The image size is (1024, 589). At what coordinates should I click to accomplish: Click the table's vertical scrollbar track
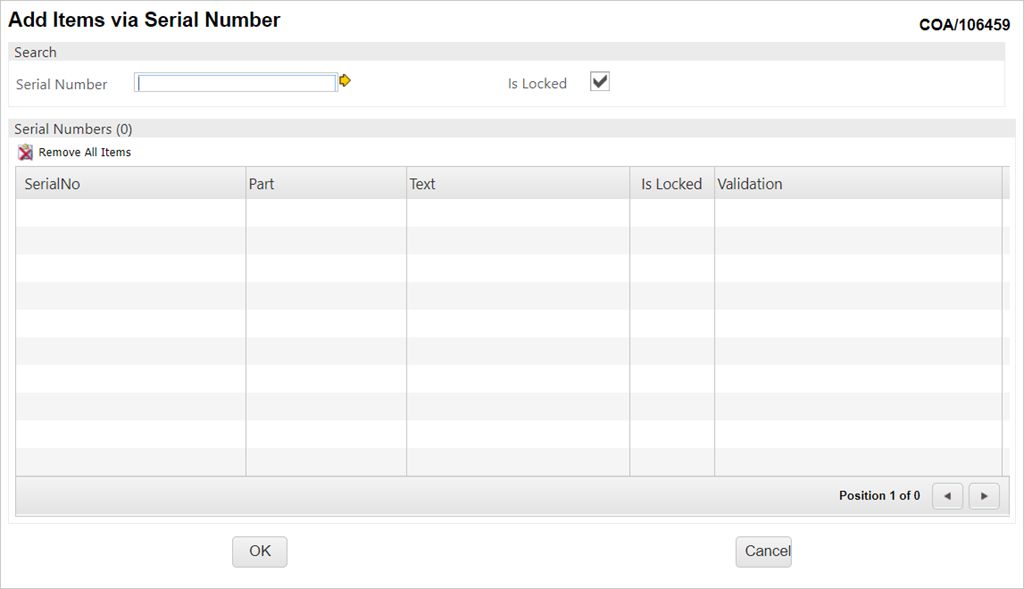point(1005,330)
